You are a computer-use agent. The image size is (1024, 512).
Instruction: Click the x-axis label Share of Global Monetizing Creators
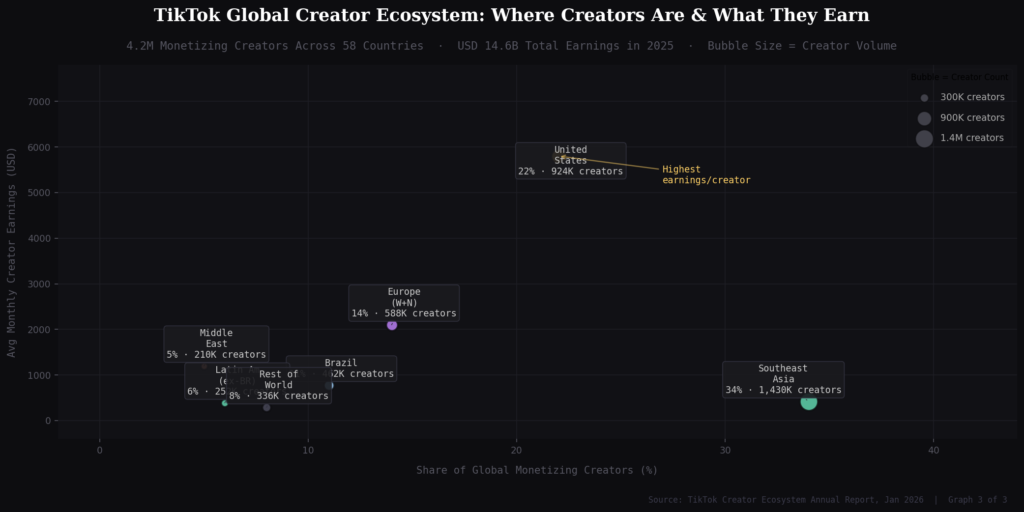(537, 470)
